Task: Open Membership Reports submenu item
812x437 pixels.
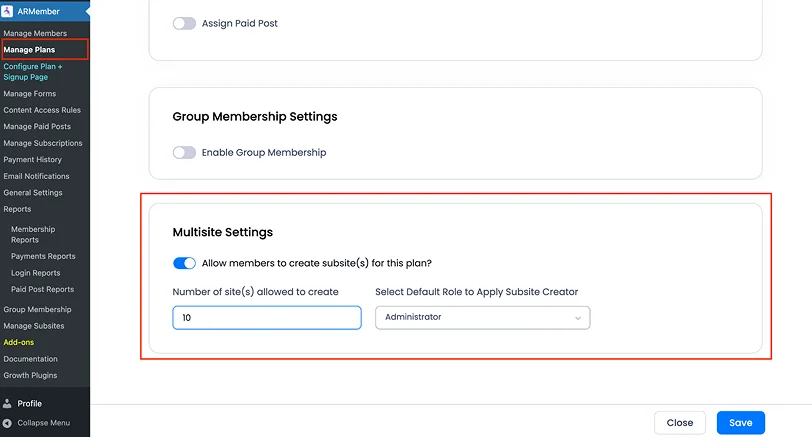Action: [x=33, y=235]
